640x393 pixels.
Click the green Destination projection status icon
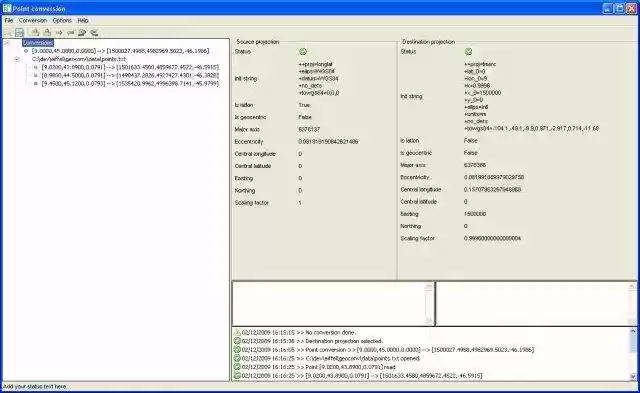[469, 52]
